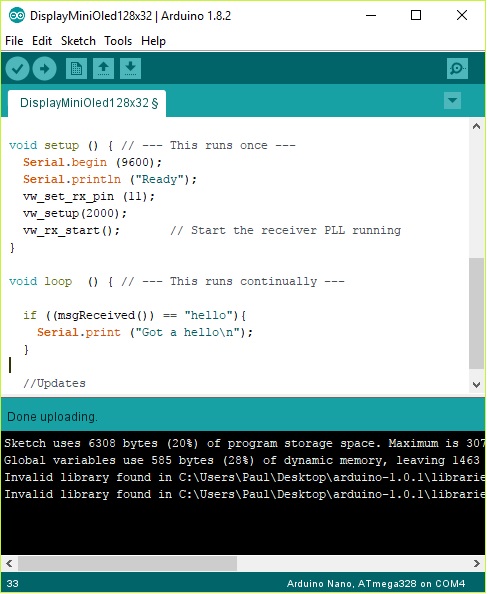Click 'Arduino Nano, ATmega328 on COM4' status text
The width and height of the screenshot is (488, 594).
[x=376, y=583]
